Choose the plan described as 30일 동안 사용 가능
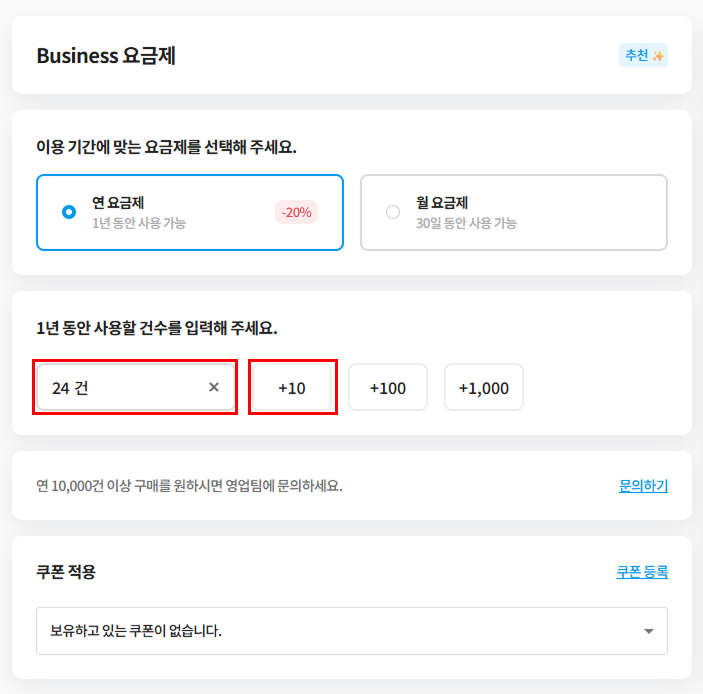 (466, 223)
